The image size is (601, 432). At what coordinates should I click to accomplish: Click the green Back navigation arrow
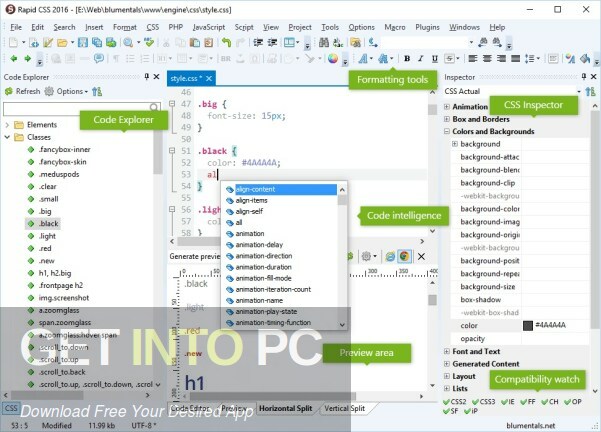point(14,59)
